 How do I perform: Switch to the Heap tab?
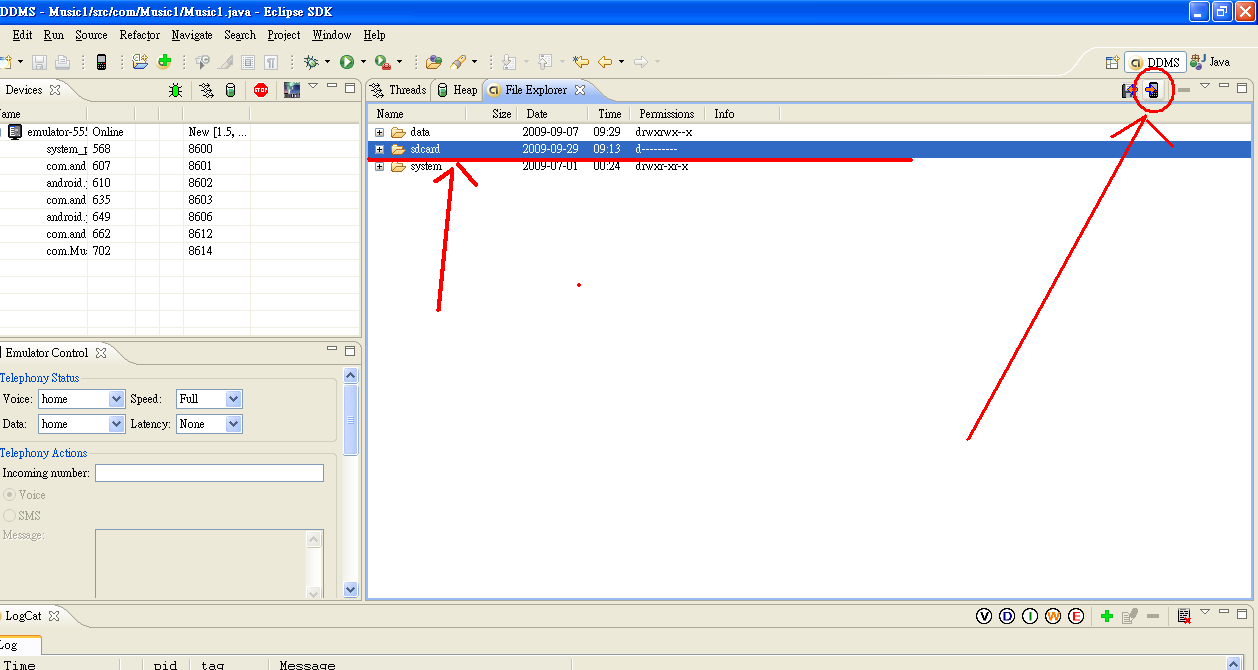click(457, 90)
